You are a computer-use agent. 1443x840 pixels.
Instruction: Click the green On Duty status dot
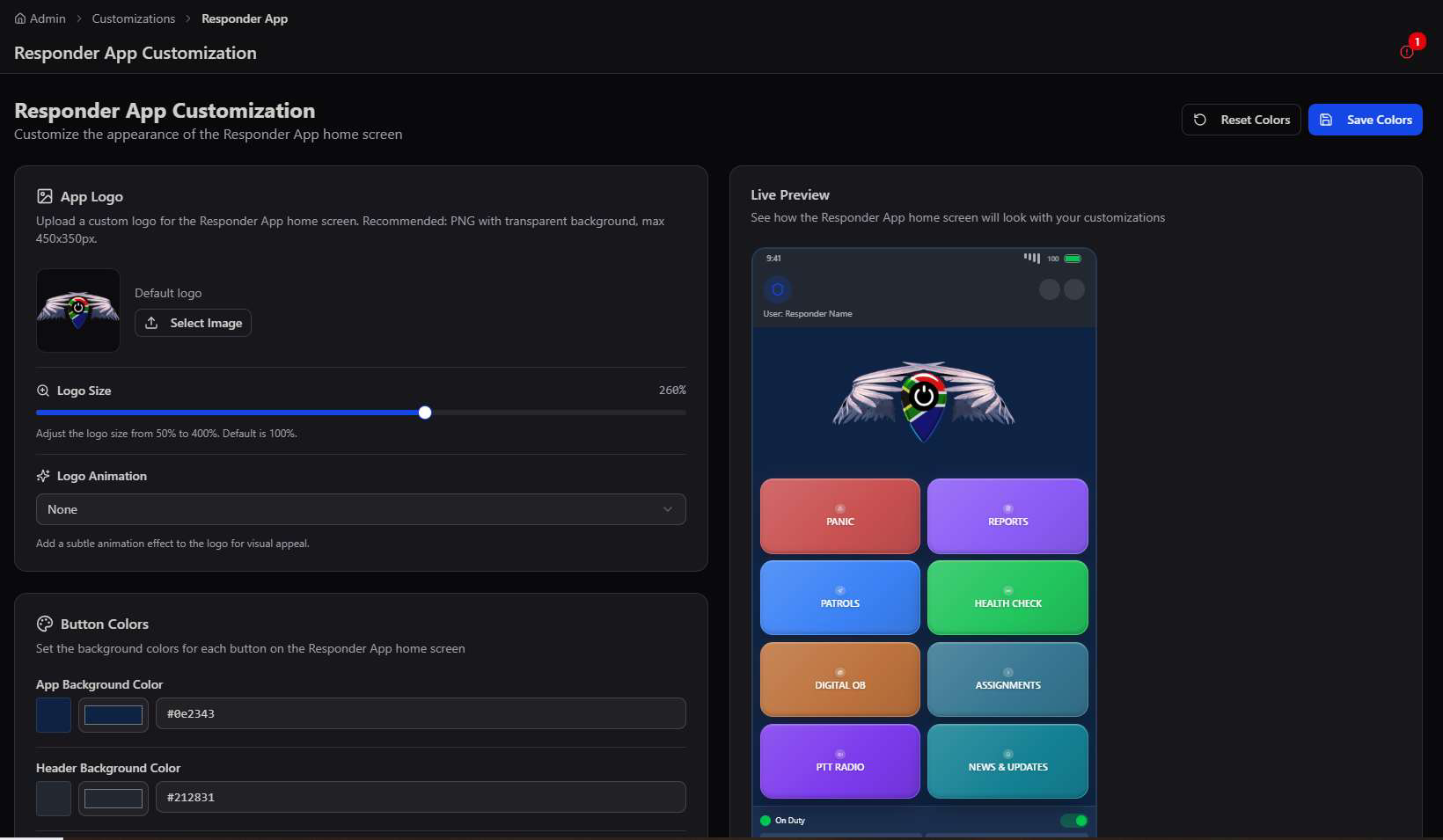pos(765,821)
